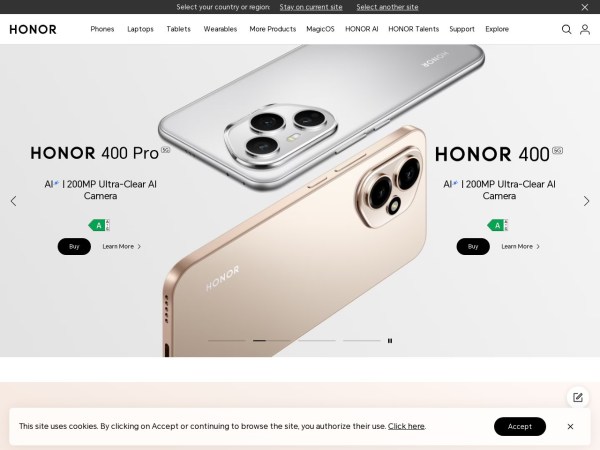Jump to the fourth carousel indicator
The image size is (600, 450).
362,340
